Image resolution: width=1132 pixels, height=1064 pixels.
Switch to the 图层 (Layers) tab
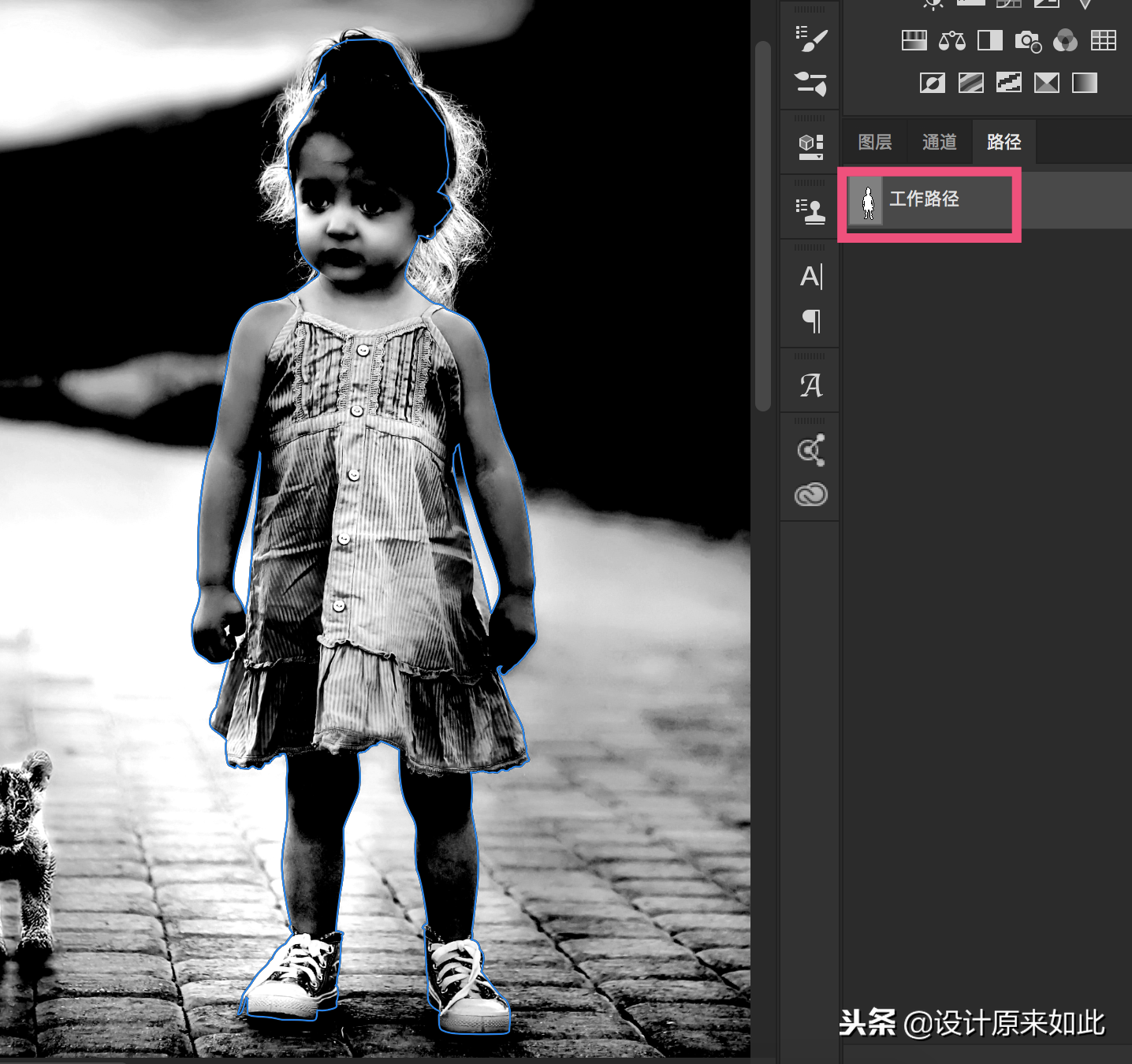[x=874, y=142]
